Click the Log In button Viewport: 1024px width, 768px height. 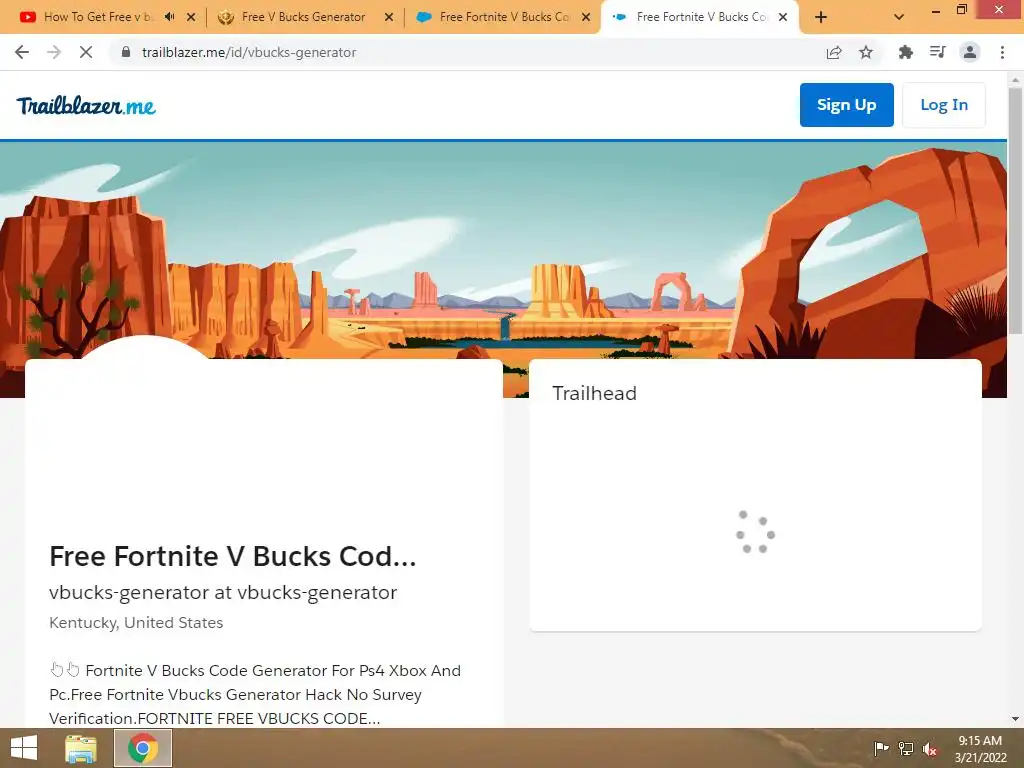[x=944, y=104]
